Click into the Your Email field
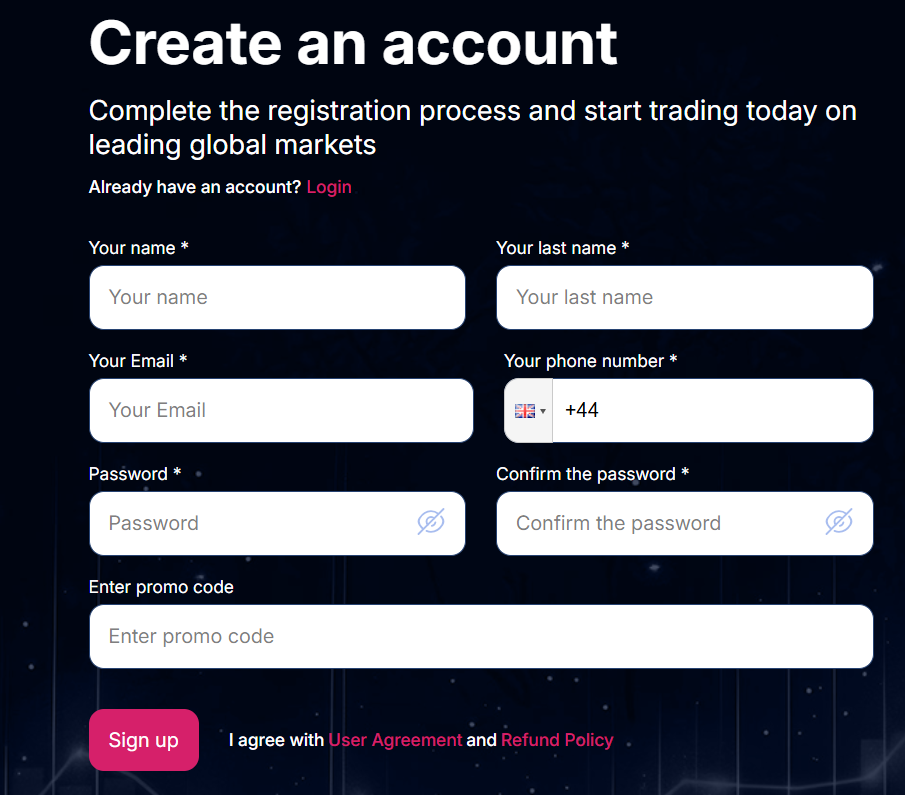The width and height of the screenshot is (905, 795). [281, 410]
